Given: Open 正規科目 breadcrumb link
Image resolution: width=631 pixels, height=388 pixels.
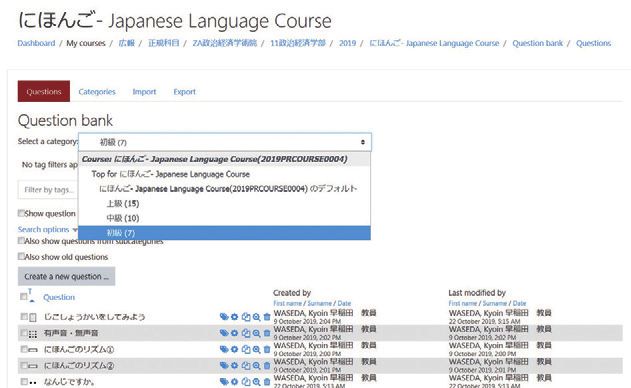Looking at the screenshot, I should pos(164,43).
